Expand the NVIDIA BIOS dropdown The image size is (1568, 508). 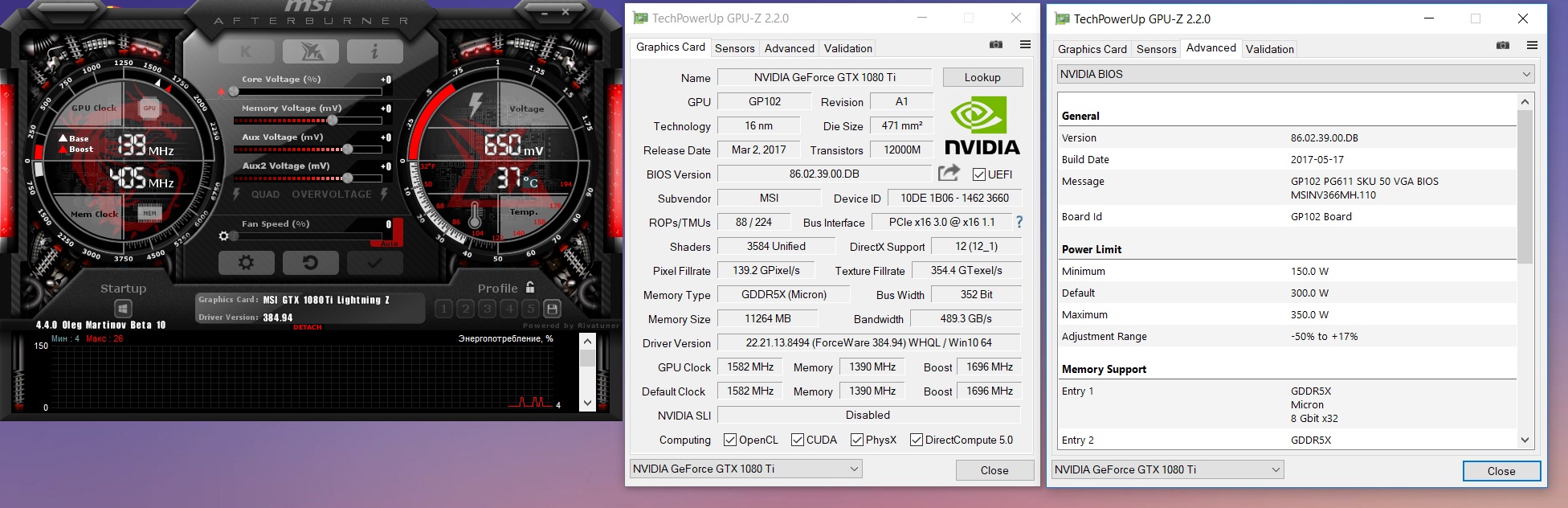click(1295, 74)
